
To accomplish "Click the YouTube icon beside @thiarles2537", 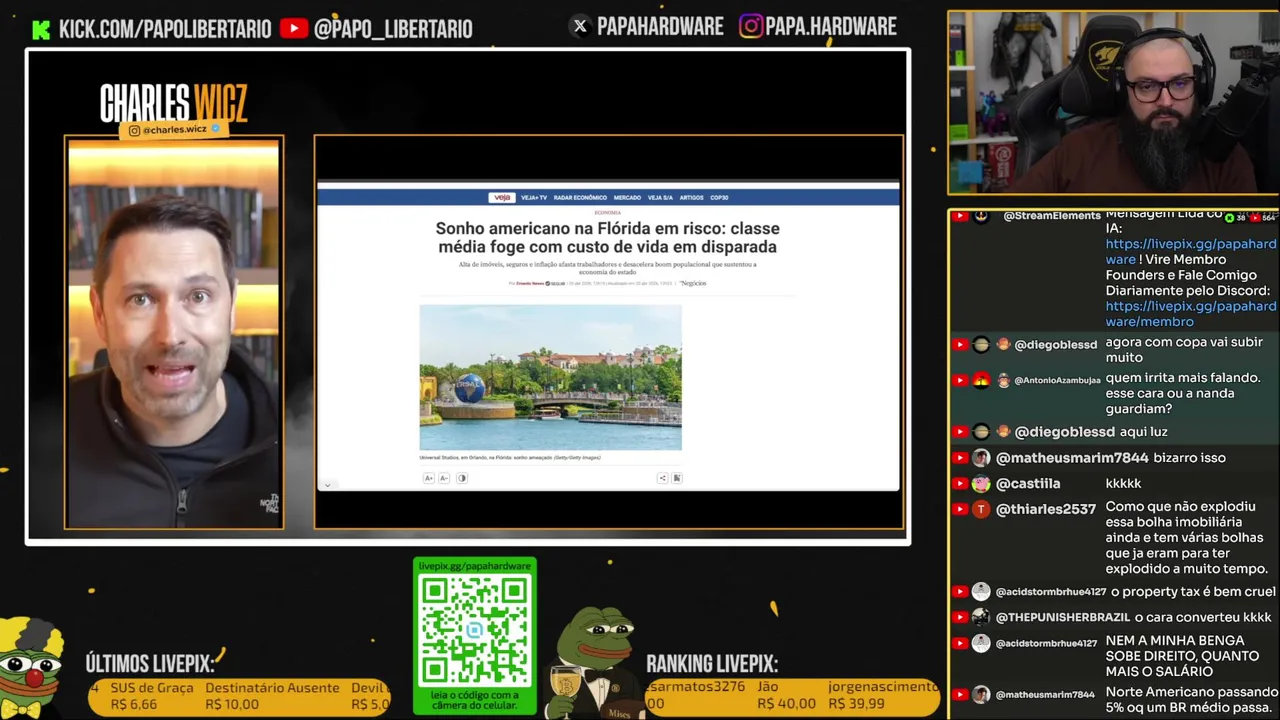I will [x=959, y=510].
